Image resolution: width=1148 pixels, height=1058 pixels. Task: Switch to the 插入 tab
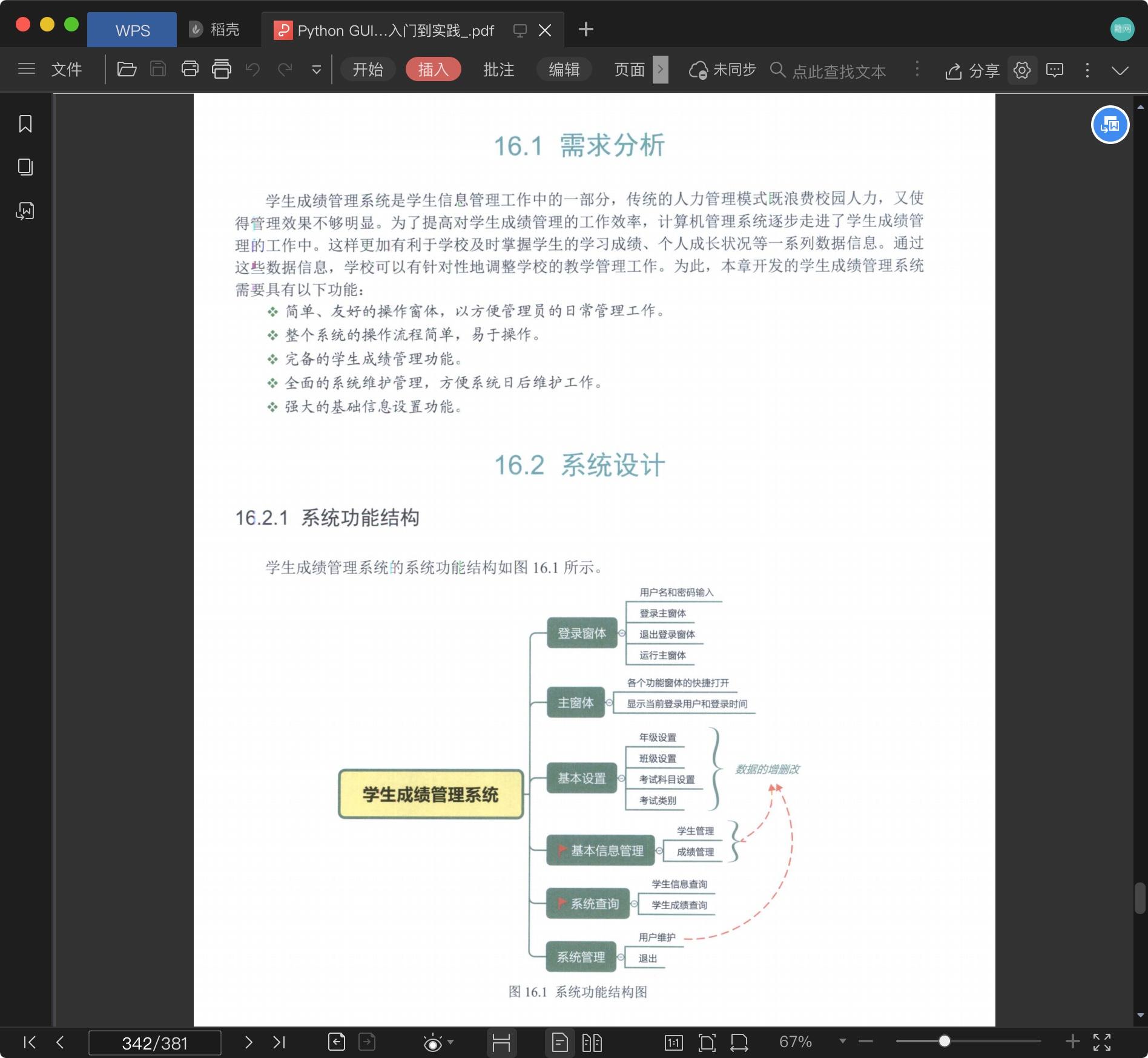point(434,70)
